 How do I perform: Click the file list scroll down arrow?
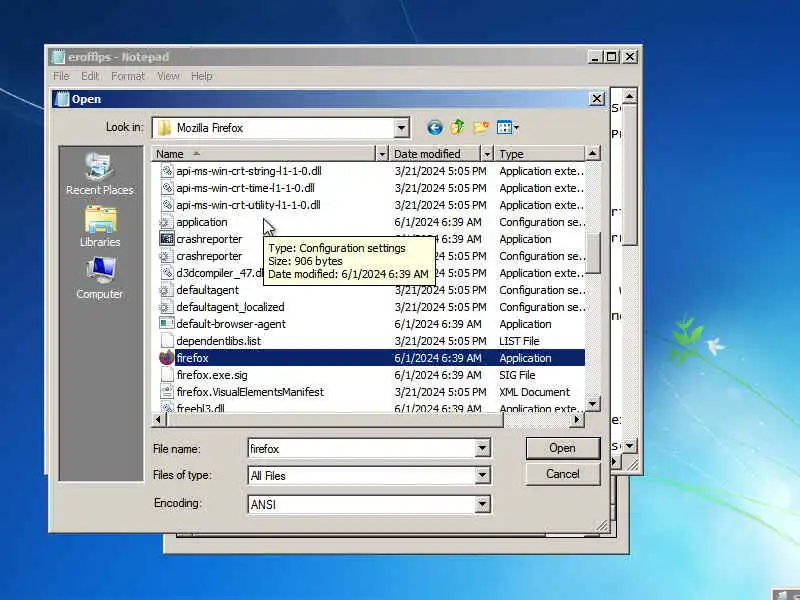pos(592,404)
